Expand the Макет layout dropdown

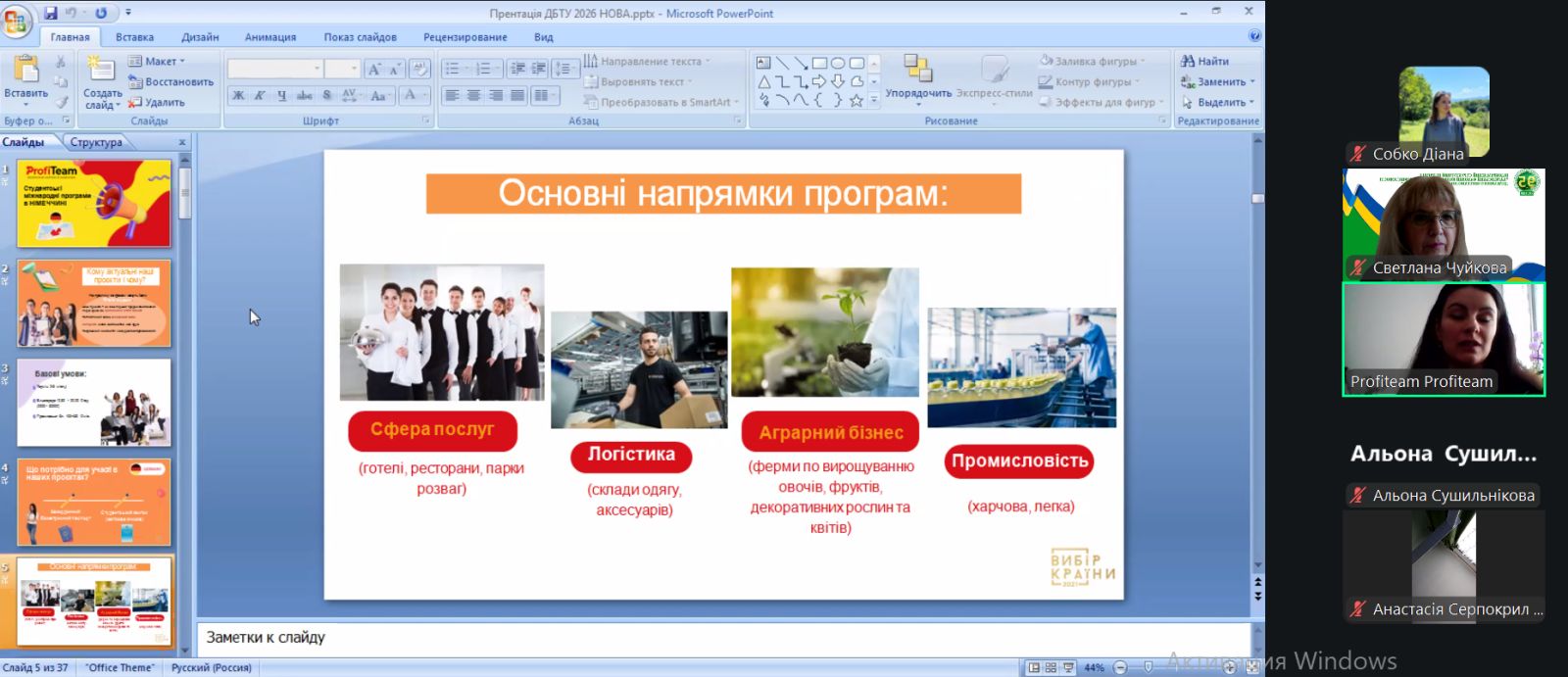[x=158, y=61]
